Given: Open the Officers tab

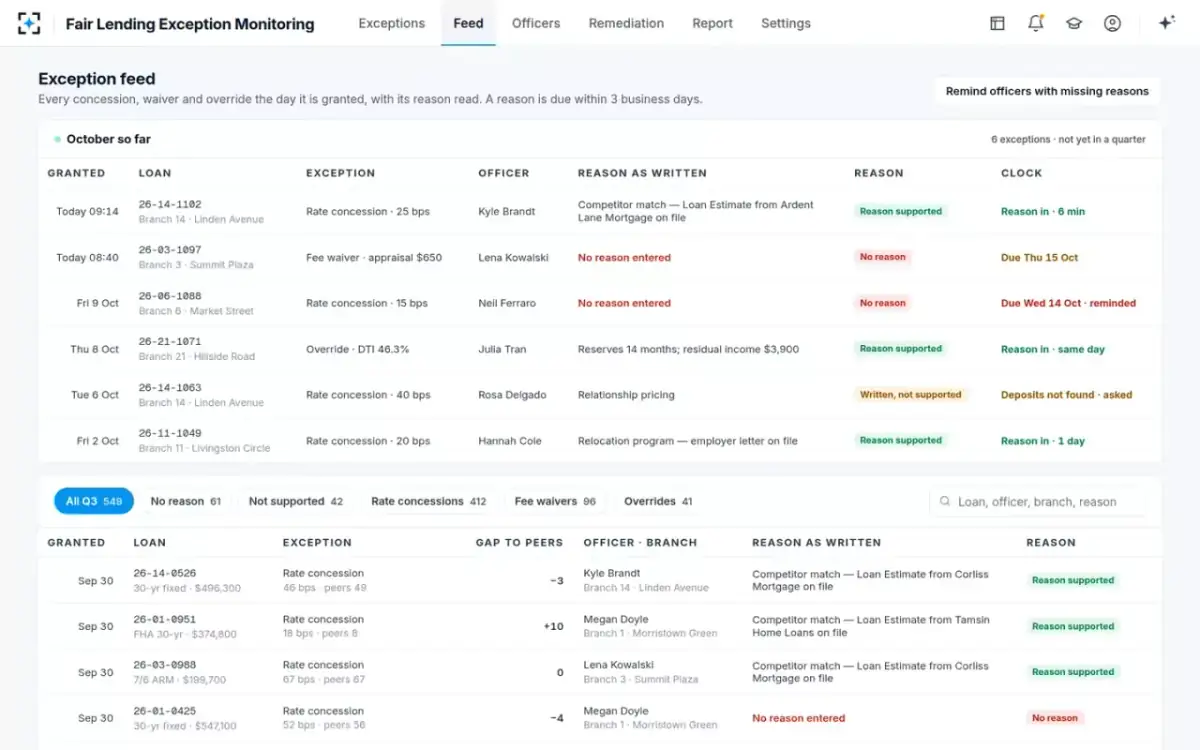Looking at the screenshot, I should [x=536, y=23].
